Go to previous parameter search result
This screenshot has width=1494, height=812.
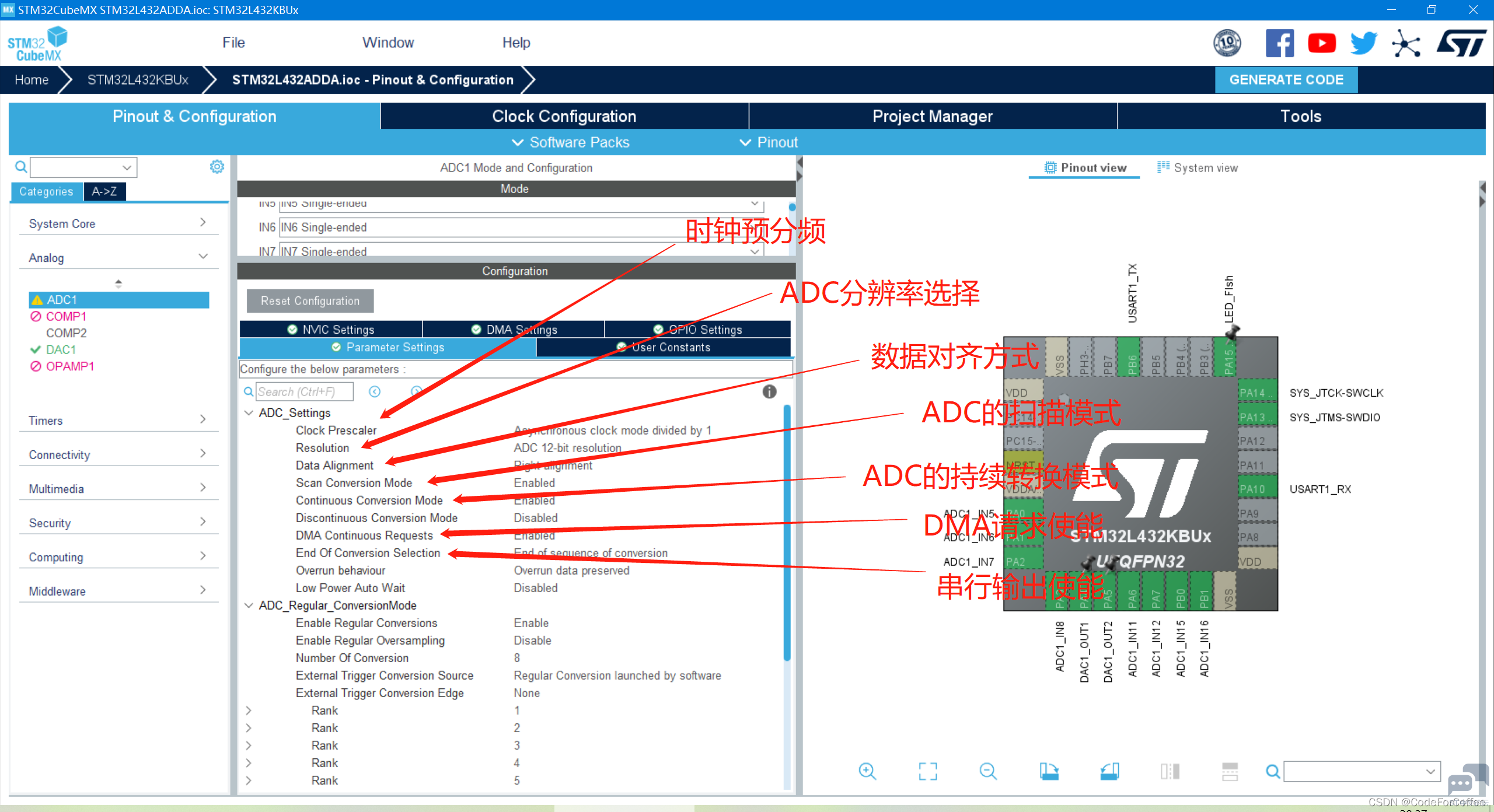[x=375, y=392]
